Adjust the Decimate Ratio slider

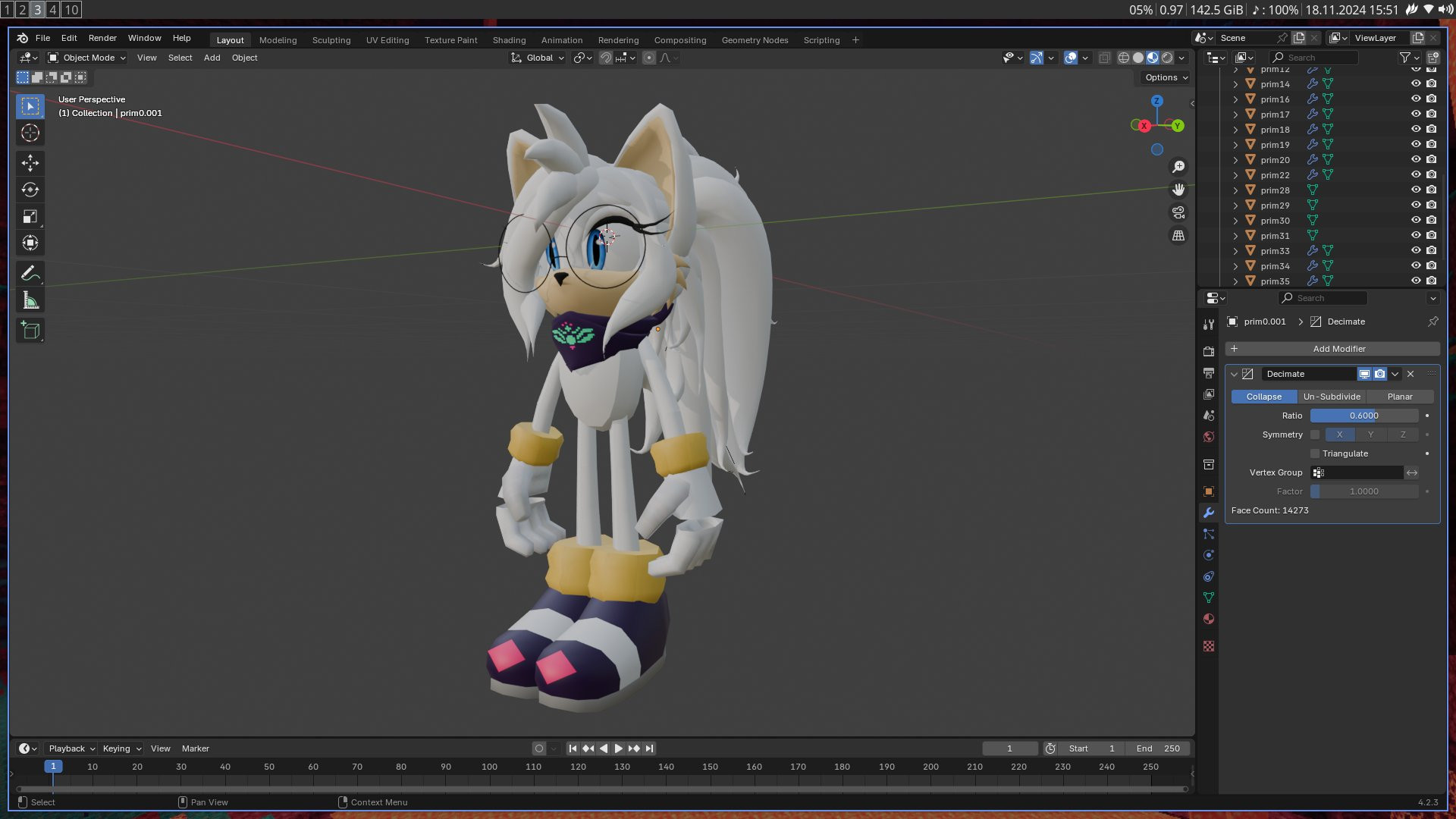coord(1363,416)
